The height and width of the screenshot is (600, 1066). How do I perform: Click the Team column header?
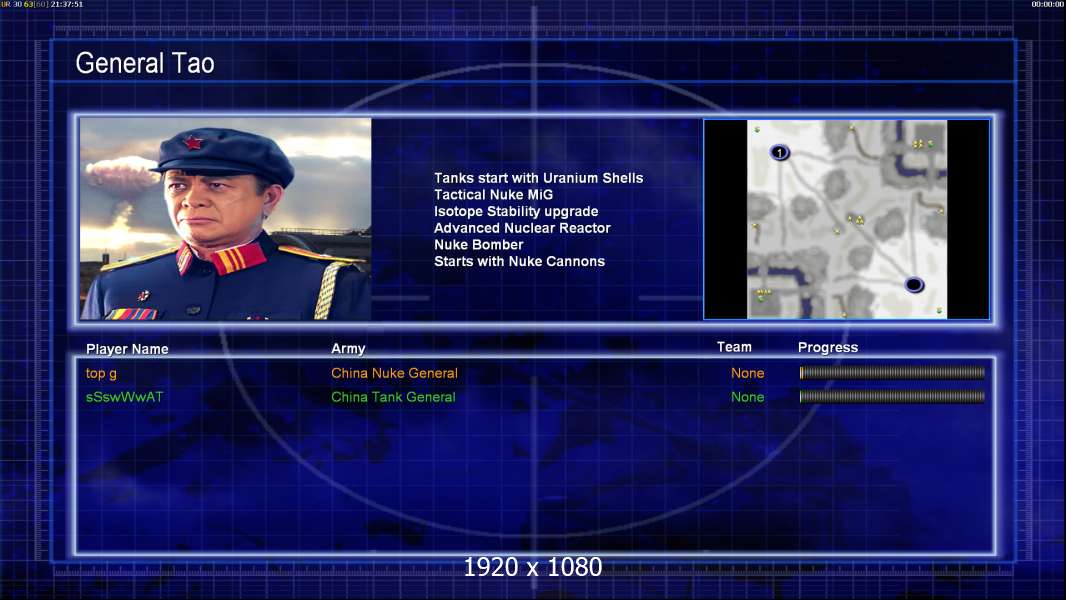pos(734,347)
